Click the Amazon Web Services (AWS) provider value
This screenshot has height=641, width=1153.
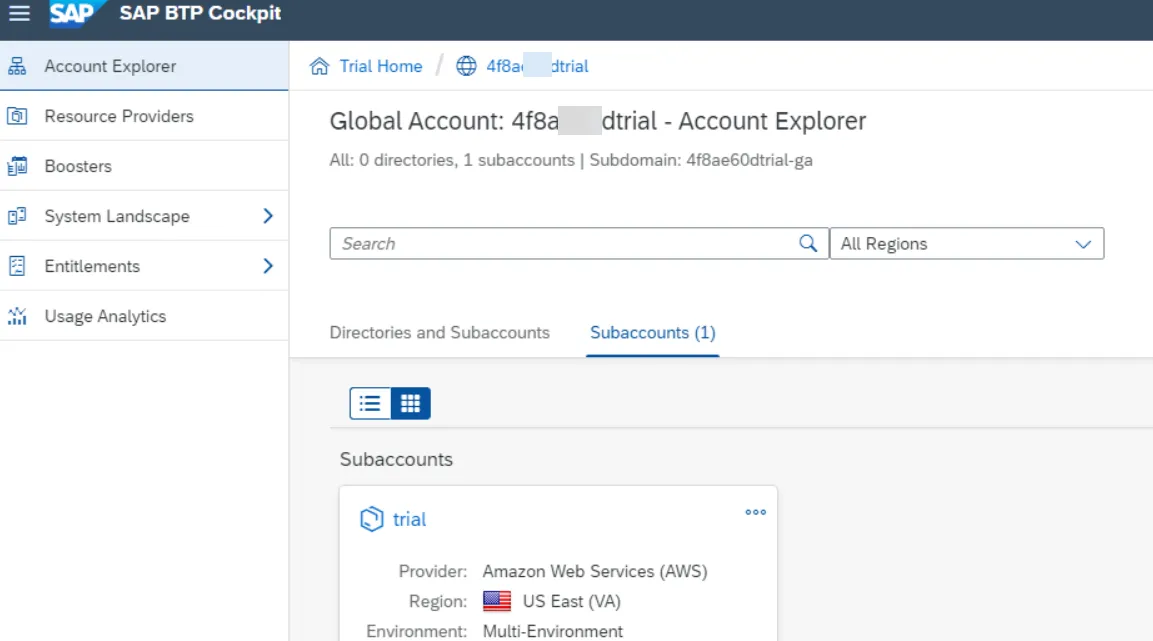(x=595, y=571)
